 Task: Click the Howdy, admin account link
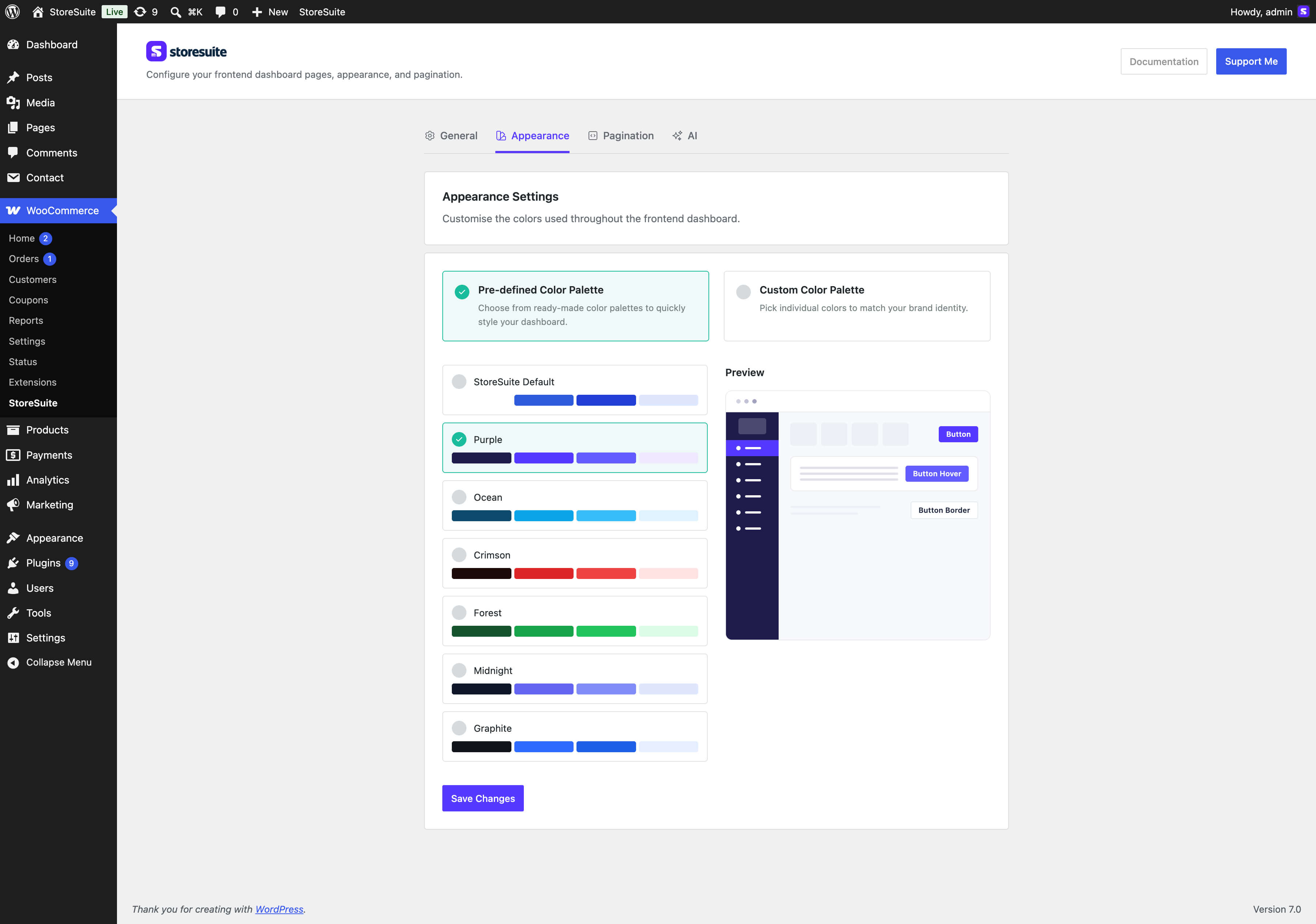click(x=1261, y=11)
